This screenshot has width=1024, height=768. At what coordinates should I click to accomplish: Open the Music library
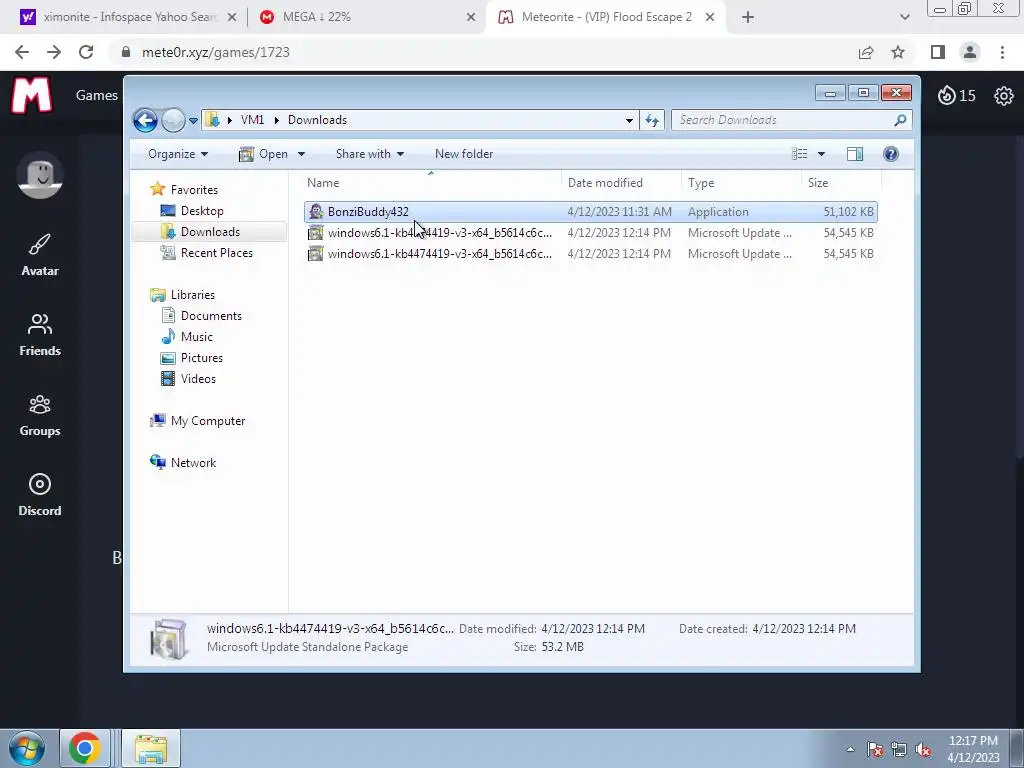pos(187,337)
